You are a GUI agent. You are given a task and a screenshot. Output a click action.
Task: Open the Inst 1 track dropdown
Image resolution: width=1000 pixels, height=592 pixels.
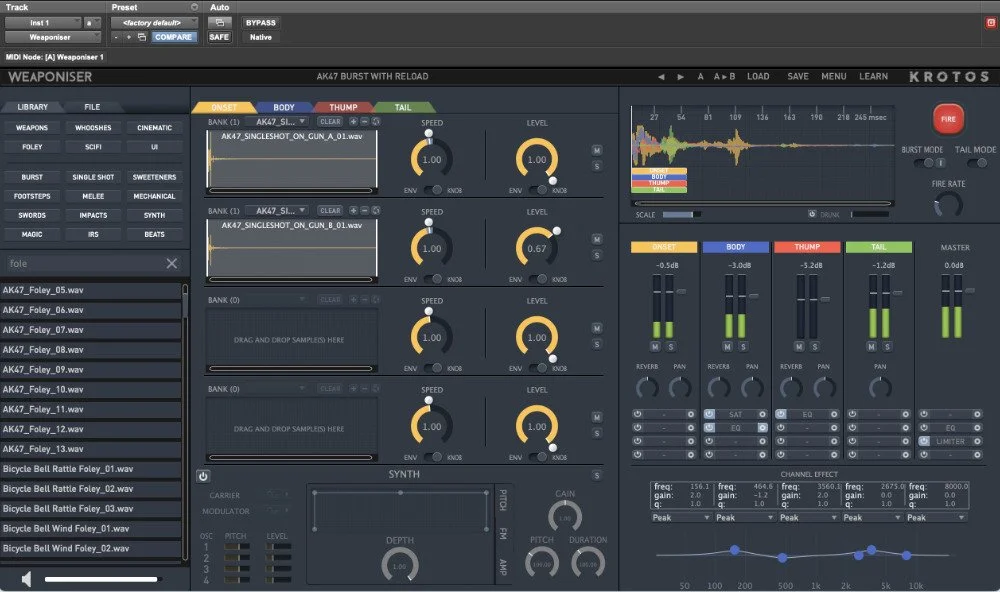[43, 22]
